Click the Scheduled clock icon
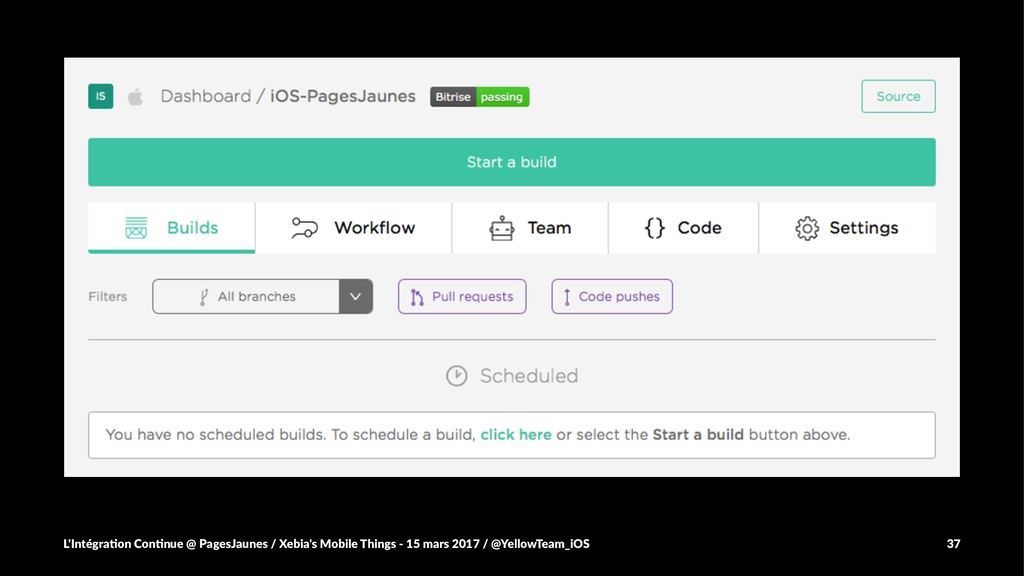This screenshot has width=1024, height=576. coord(456,376)
